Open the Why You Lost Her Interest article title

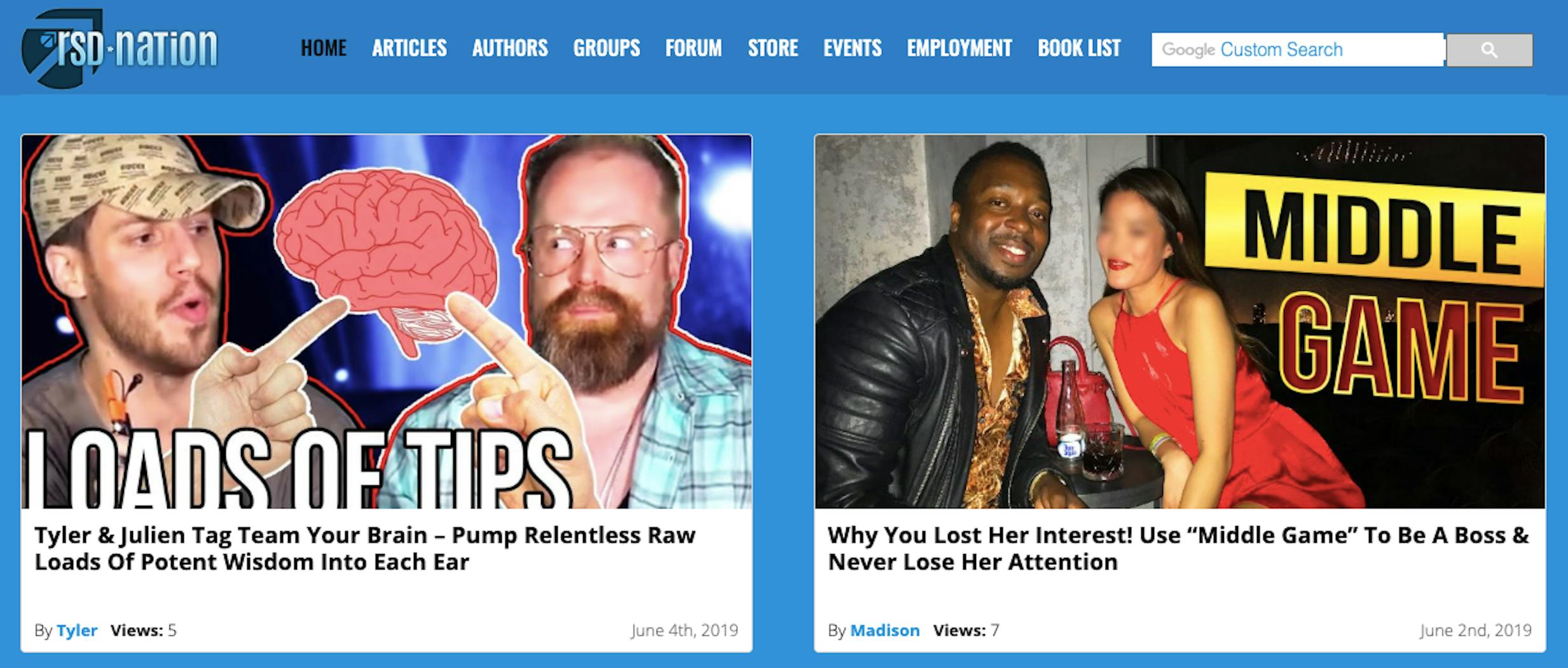click(x=1178, y=548)
